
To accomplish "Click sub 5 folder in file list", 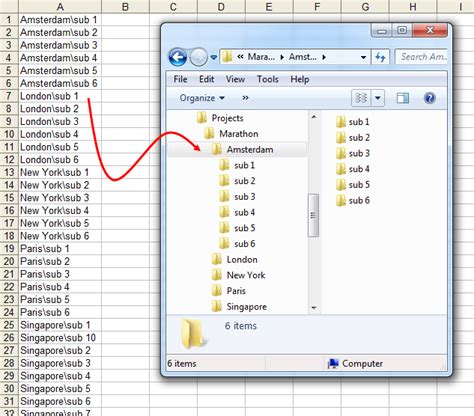I will coord(353,185).
